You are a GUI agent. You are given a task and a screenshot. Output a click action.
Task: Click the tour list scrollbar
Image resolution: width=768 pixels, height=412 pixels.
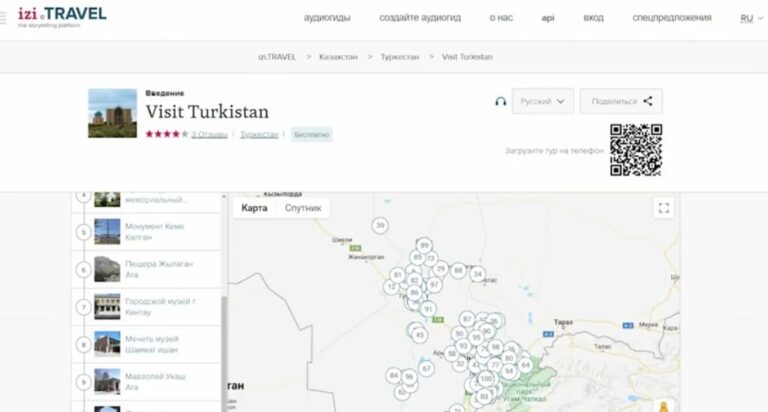click(x=224, y=353)
